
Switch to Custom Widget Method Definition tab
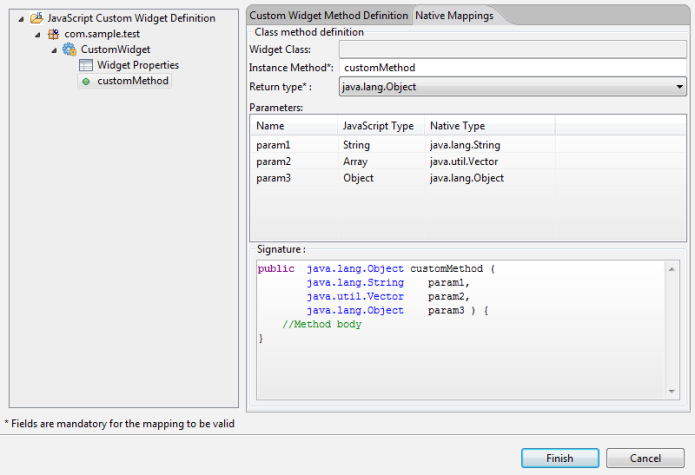(328, 16)
